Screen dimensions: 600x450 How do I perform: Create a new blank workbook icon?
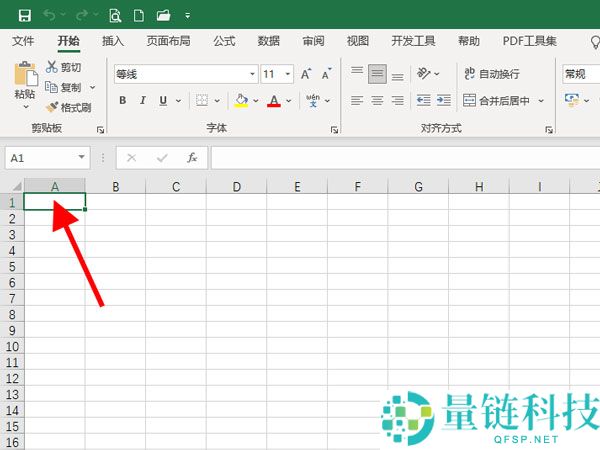tap(139, 16)
